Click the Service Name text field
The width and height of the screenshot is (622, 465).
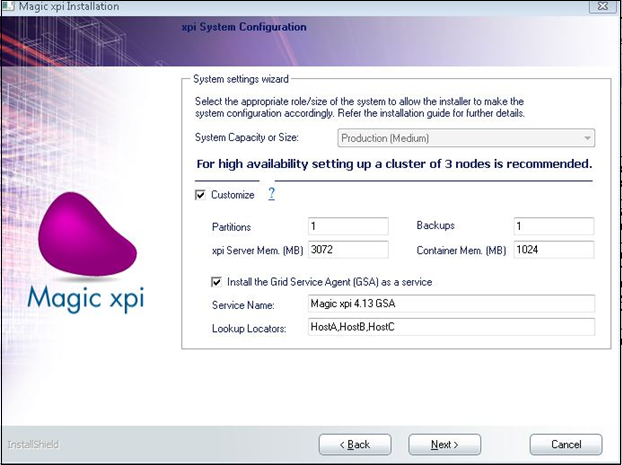click(x=451, y=304)
